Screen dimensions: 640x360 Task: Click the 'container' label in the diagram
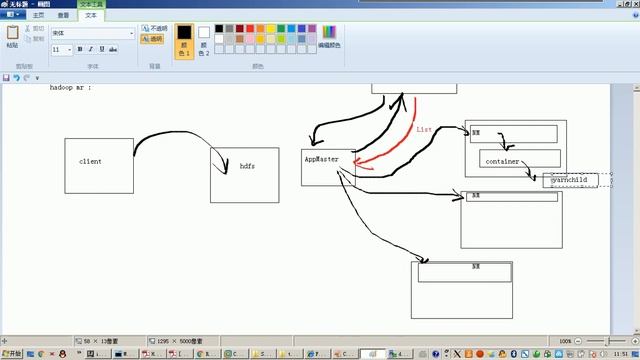pyautogui.click(x=502, y=161)
